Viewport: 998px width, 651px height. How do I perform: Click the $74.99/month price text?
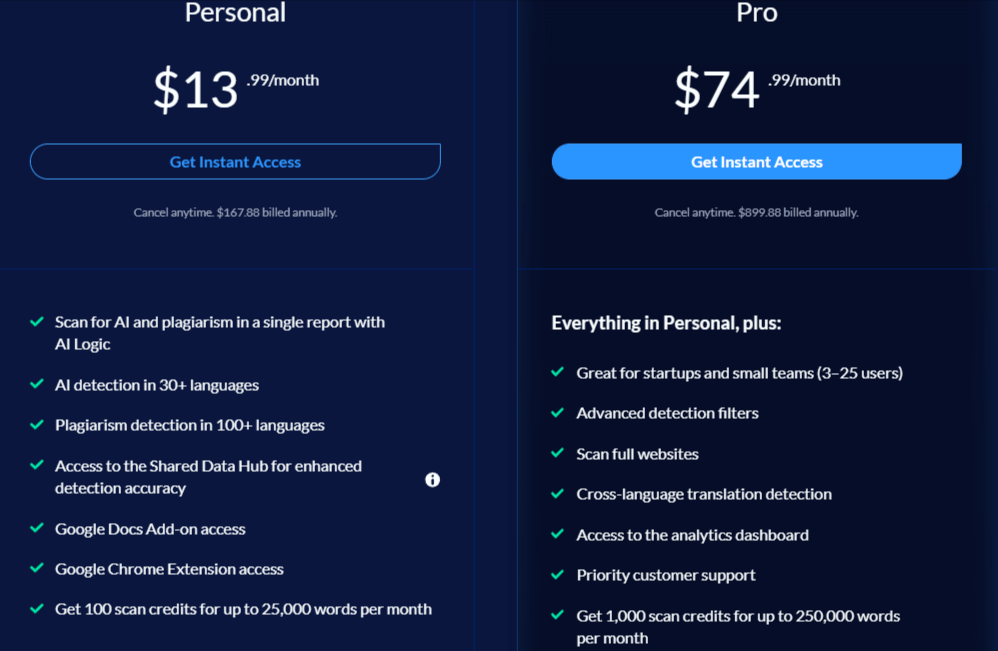pos(756,89)
